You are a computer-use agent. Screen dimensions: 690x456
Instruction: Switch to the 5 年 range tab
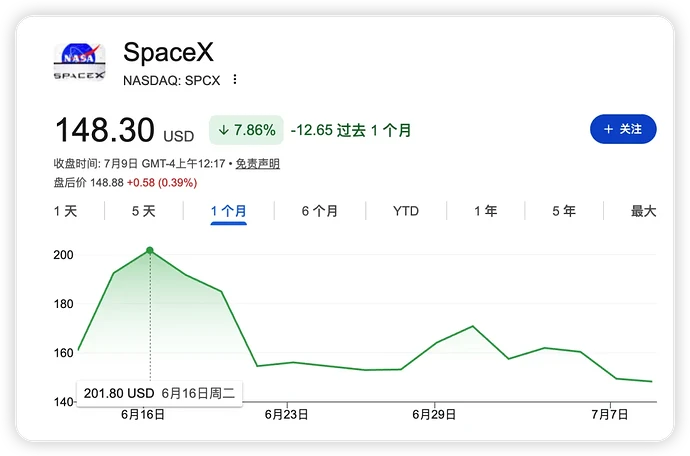564,211
